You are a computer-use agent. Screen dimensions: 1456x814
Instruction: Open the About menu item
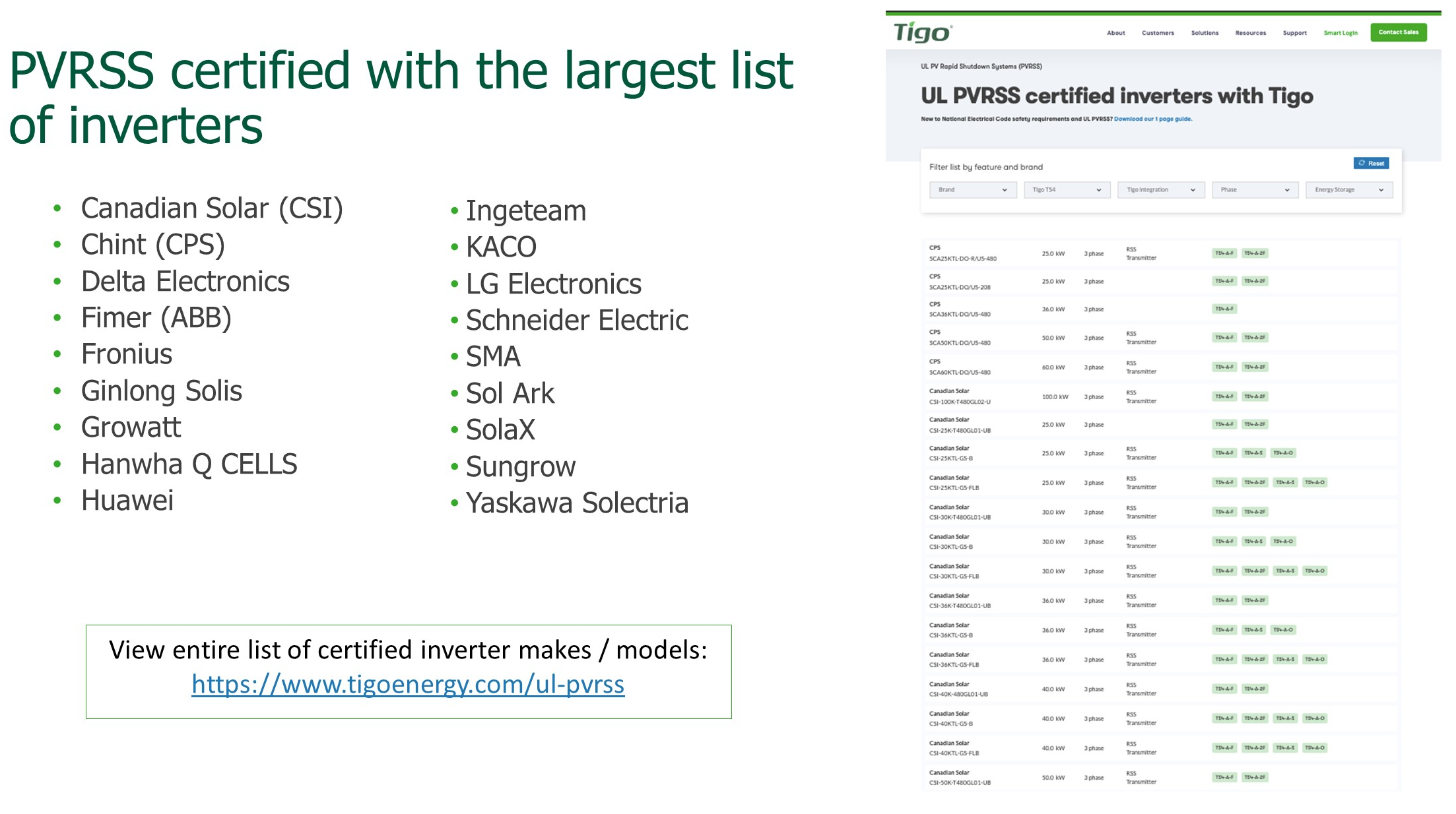1115,33
